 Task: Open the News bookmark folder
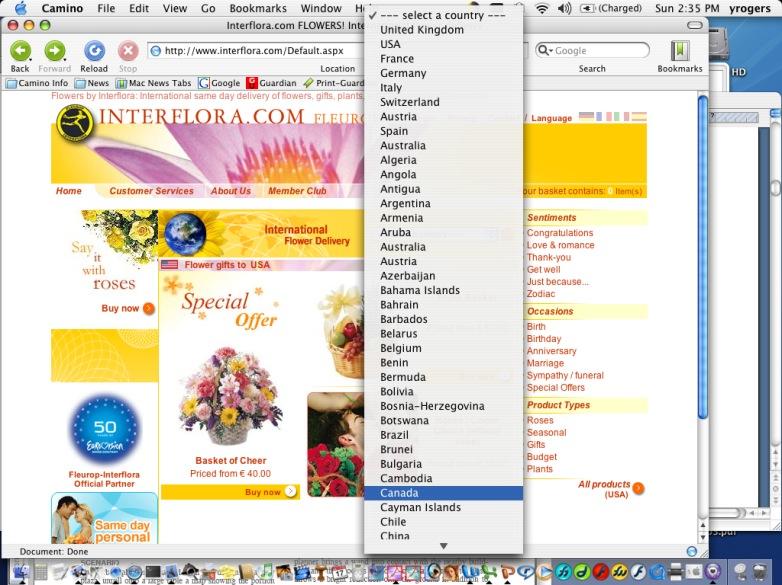[92, 83]
